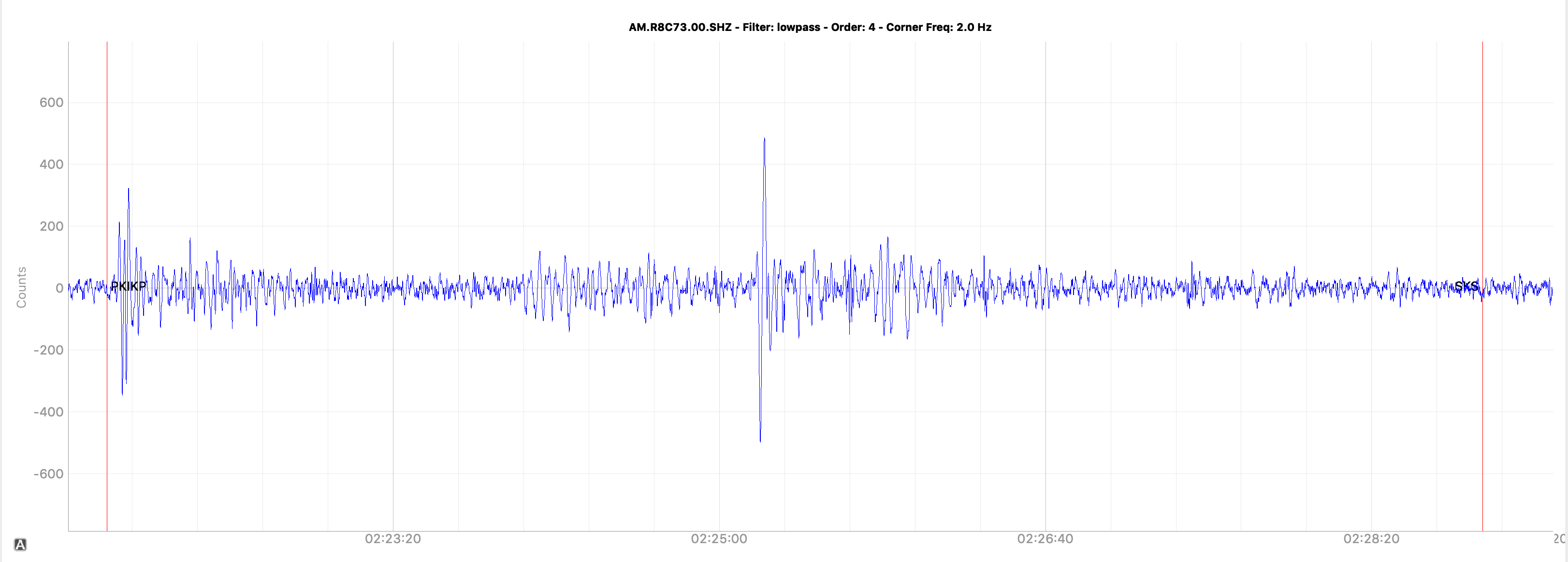Click the Counts y-axis title

pyautogui.click(x=21, y=287)
